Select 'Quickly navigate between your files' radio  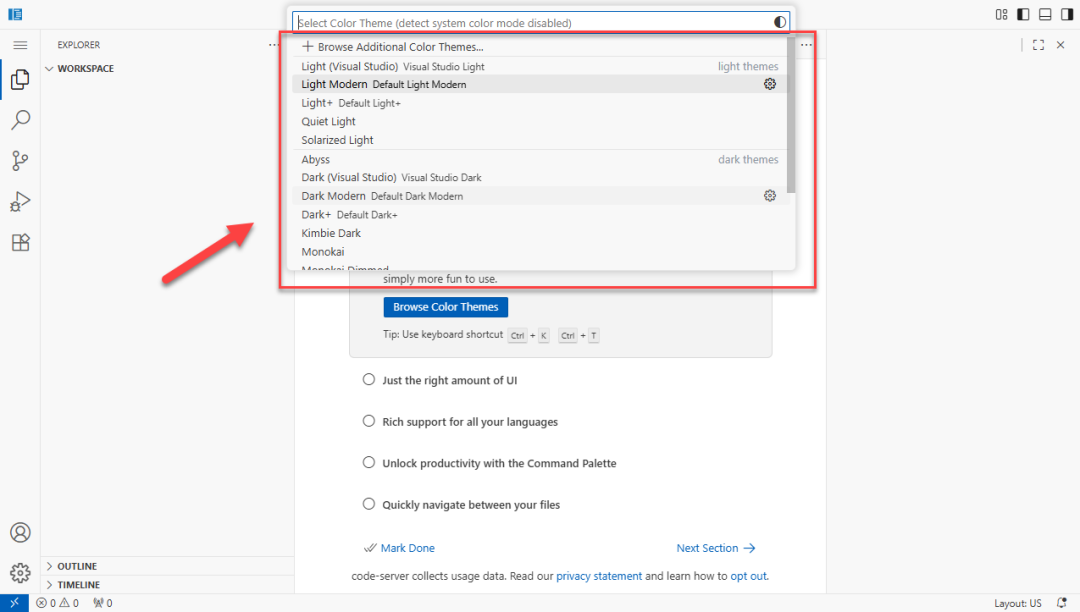click(369, 505)
